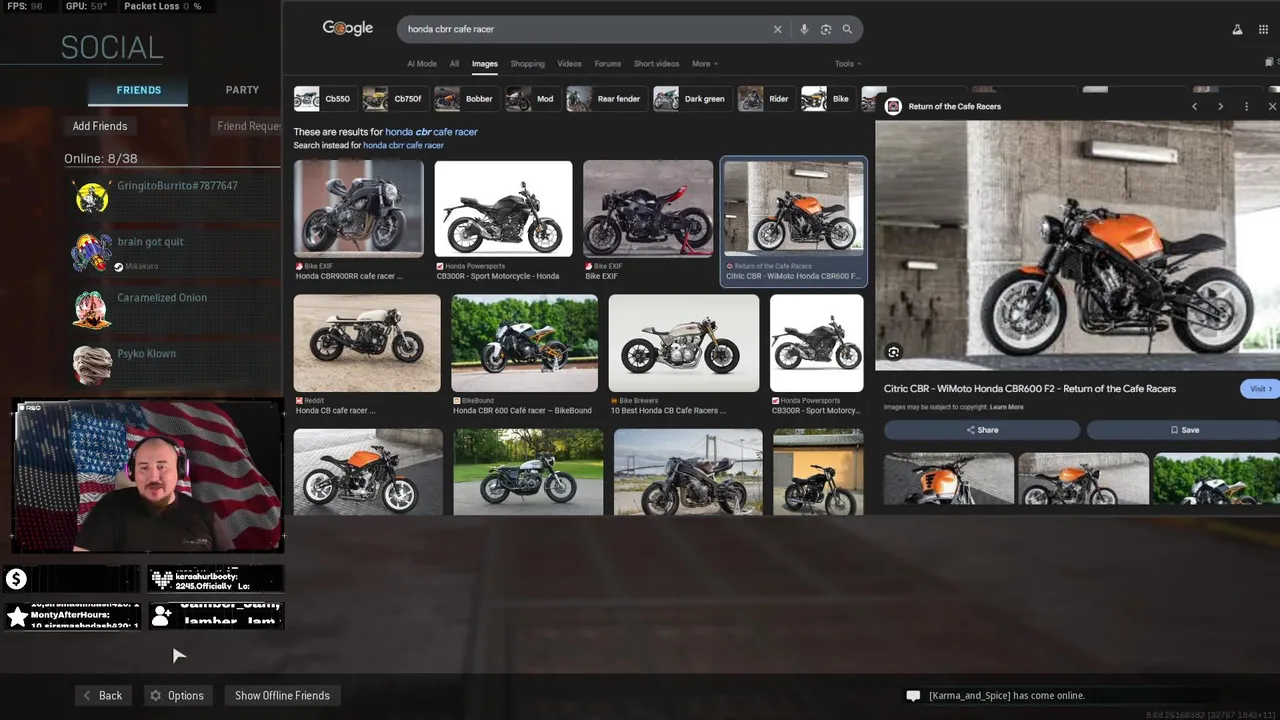Click GringitoBurrito avatar in friends list

(x=92, y=198)
